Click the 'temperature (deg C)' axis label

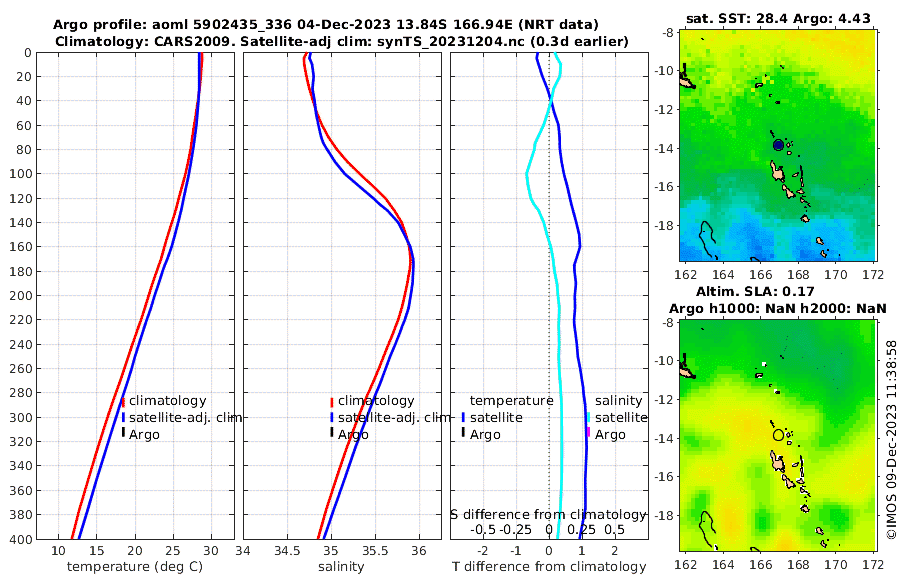click(x=135, y=567)
